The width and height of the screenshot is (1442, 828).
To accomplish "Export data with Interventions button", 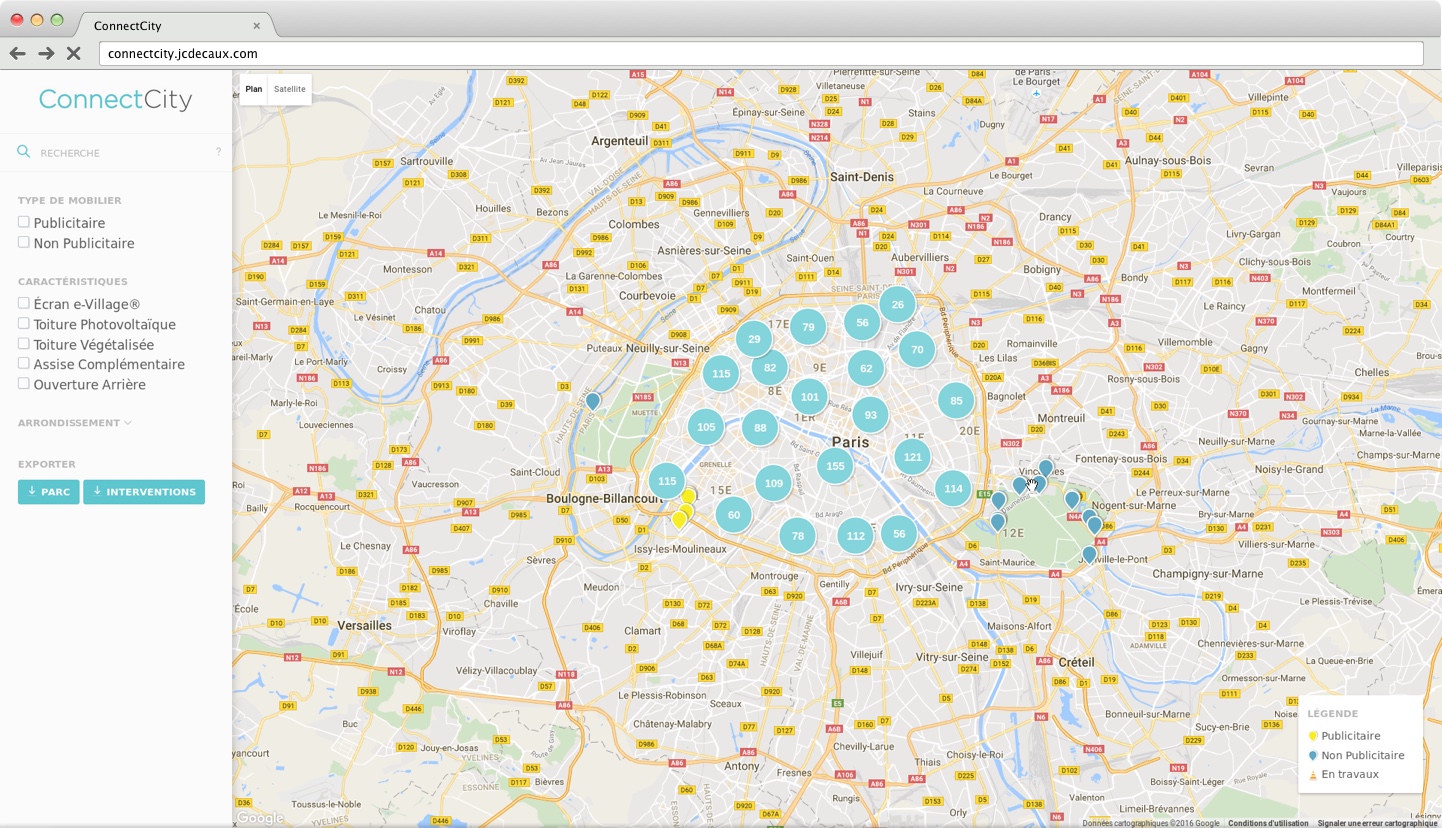I will click(144, 492).
